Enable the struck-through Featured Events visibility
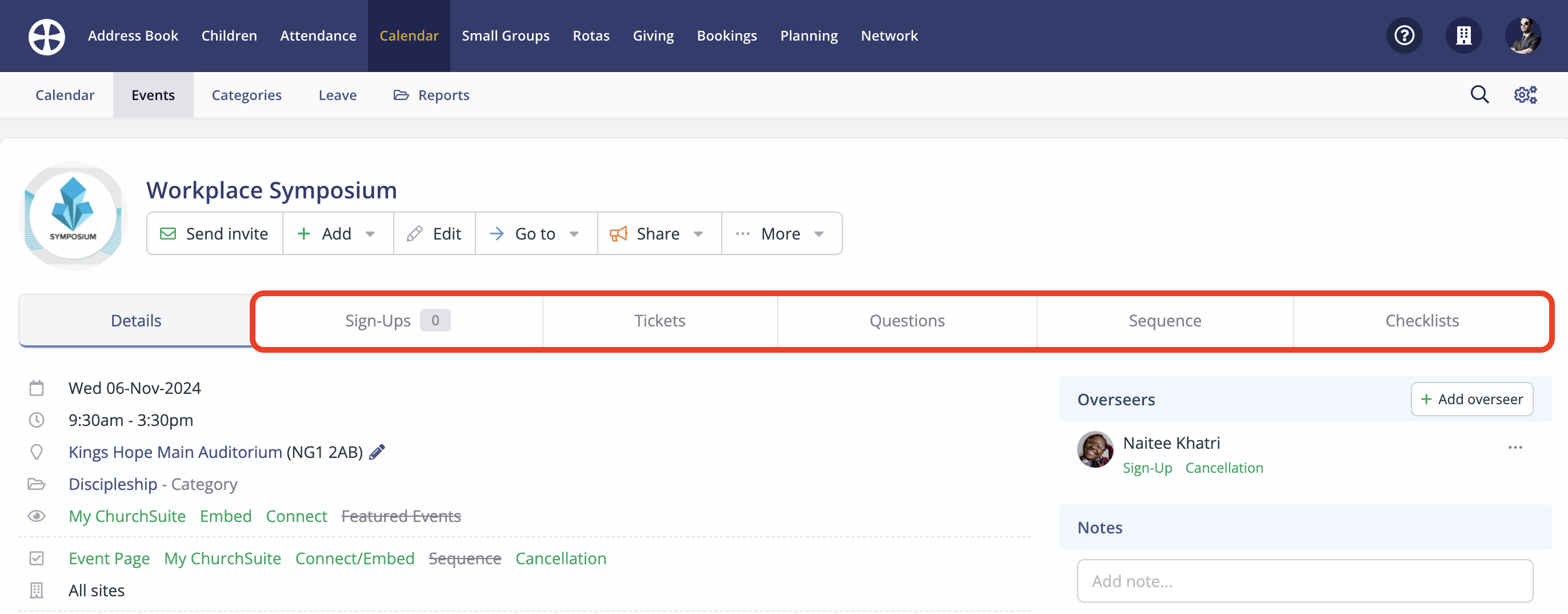The image size is (1568, 614). (401, 516)
